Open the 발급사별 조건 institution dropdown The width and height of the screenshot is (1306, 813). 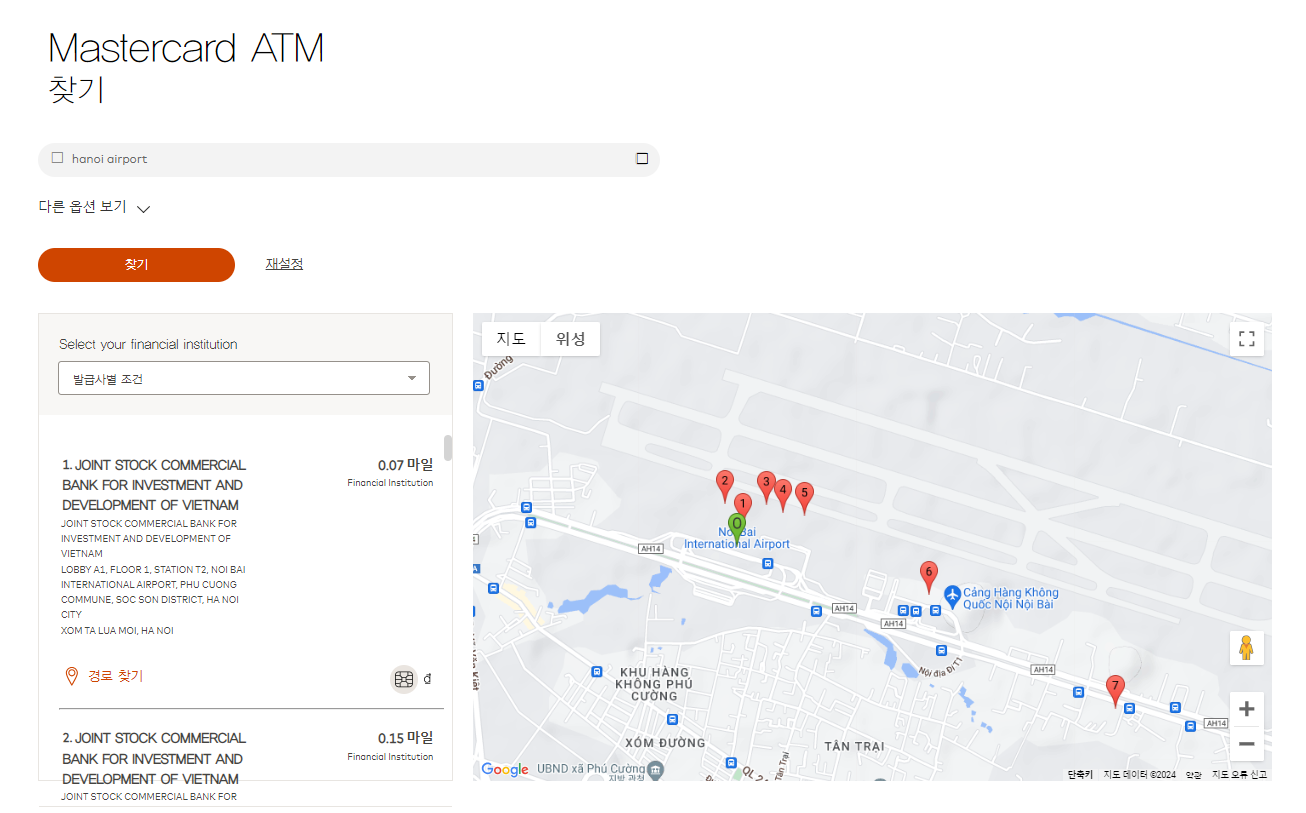coord(244,378)
